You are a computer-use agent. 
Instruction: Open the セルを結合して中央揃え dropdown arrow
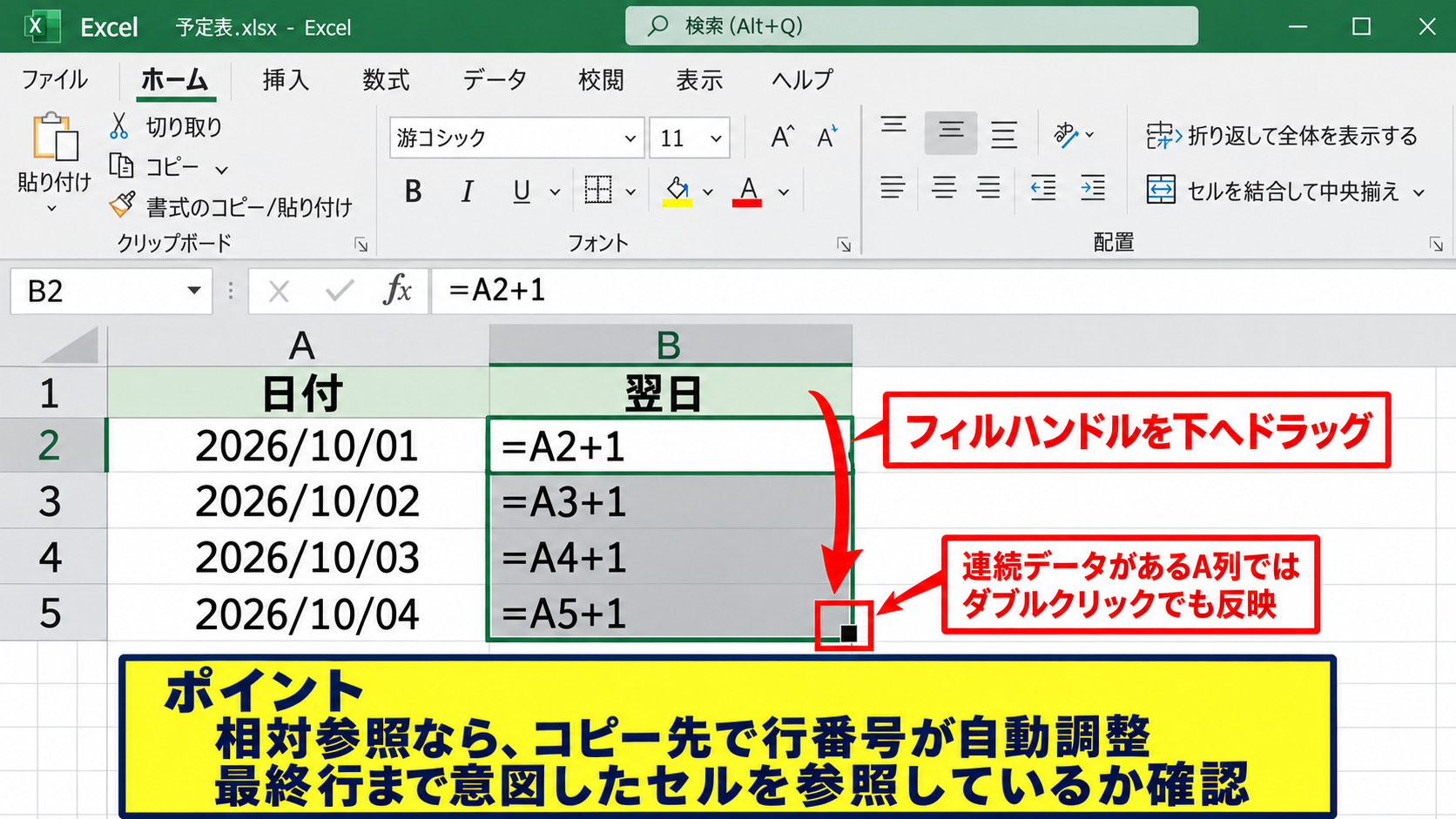(1419, 191)
